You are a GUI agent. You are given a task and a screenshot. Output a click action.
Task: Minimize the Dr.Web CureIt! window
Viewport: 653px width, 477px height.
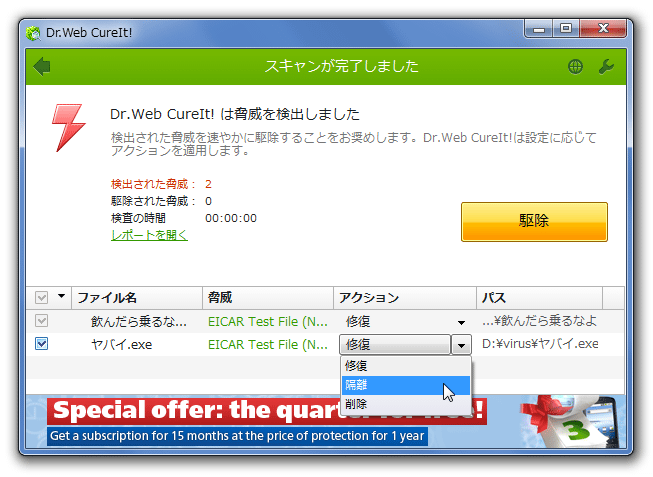[539, 29]
